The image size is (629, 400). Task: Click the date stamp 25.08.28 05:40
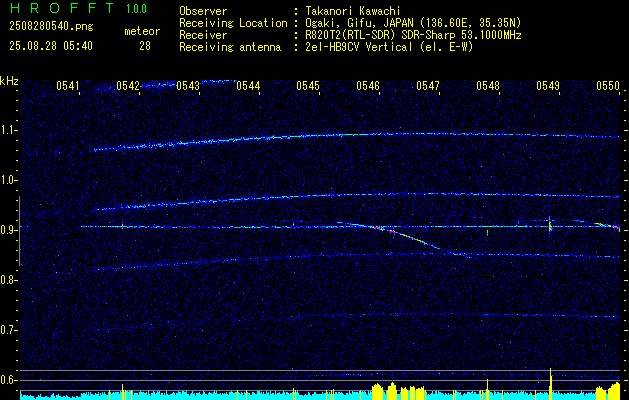pos(51,46)
